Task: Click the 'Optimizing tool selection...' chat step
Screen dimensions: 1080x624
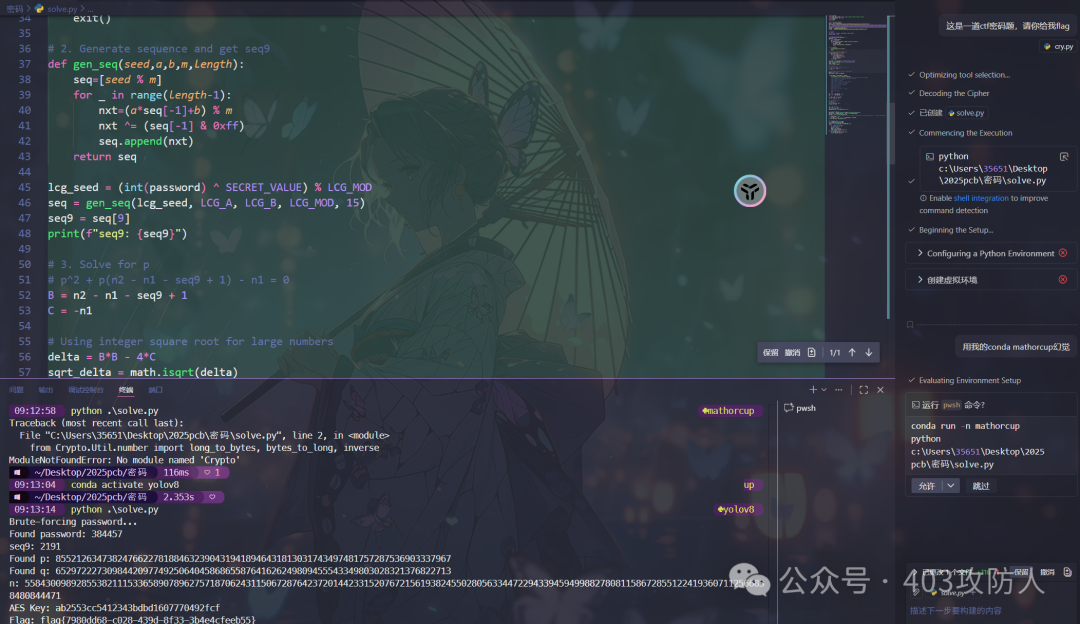Action: pos(964,74)
